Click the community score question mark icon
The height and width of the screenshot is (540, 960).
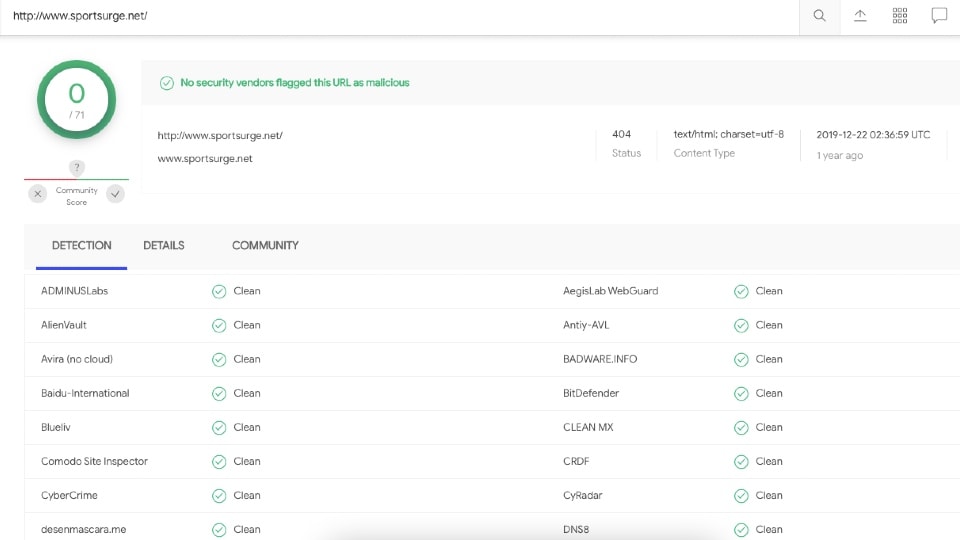pos(77,168)
